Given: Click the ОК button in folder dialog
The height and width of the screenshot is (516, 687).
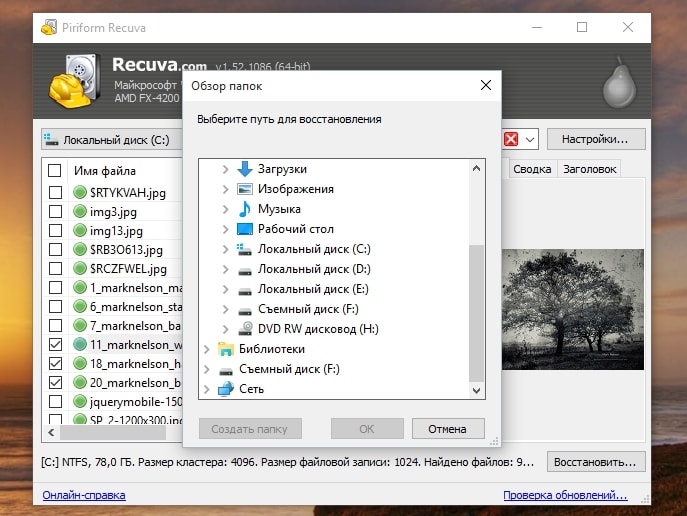Looking at the screenshot, I should click(x=367, y=428).
